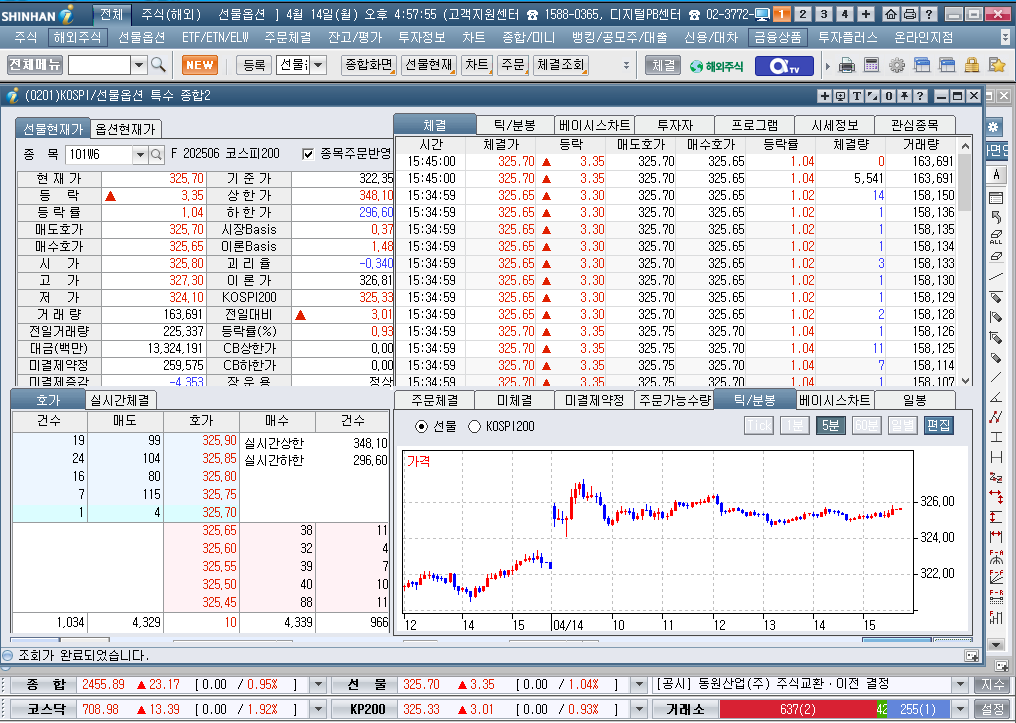
Task: Click the star favorites icon in toolbar
Action: [x=997, y=65]
